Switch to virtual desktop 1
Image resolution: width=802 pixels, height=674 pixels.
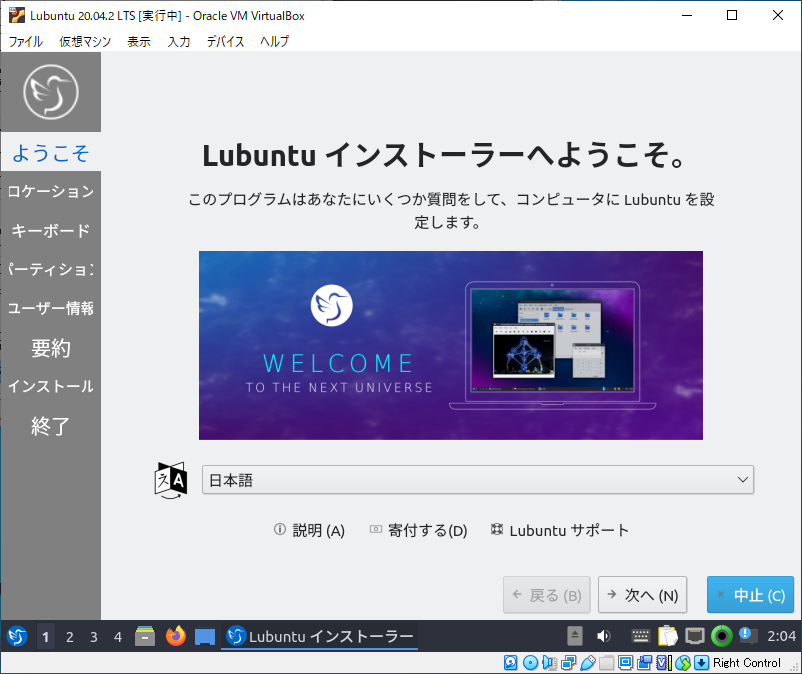pyautogui.click(x=46, y=637)
